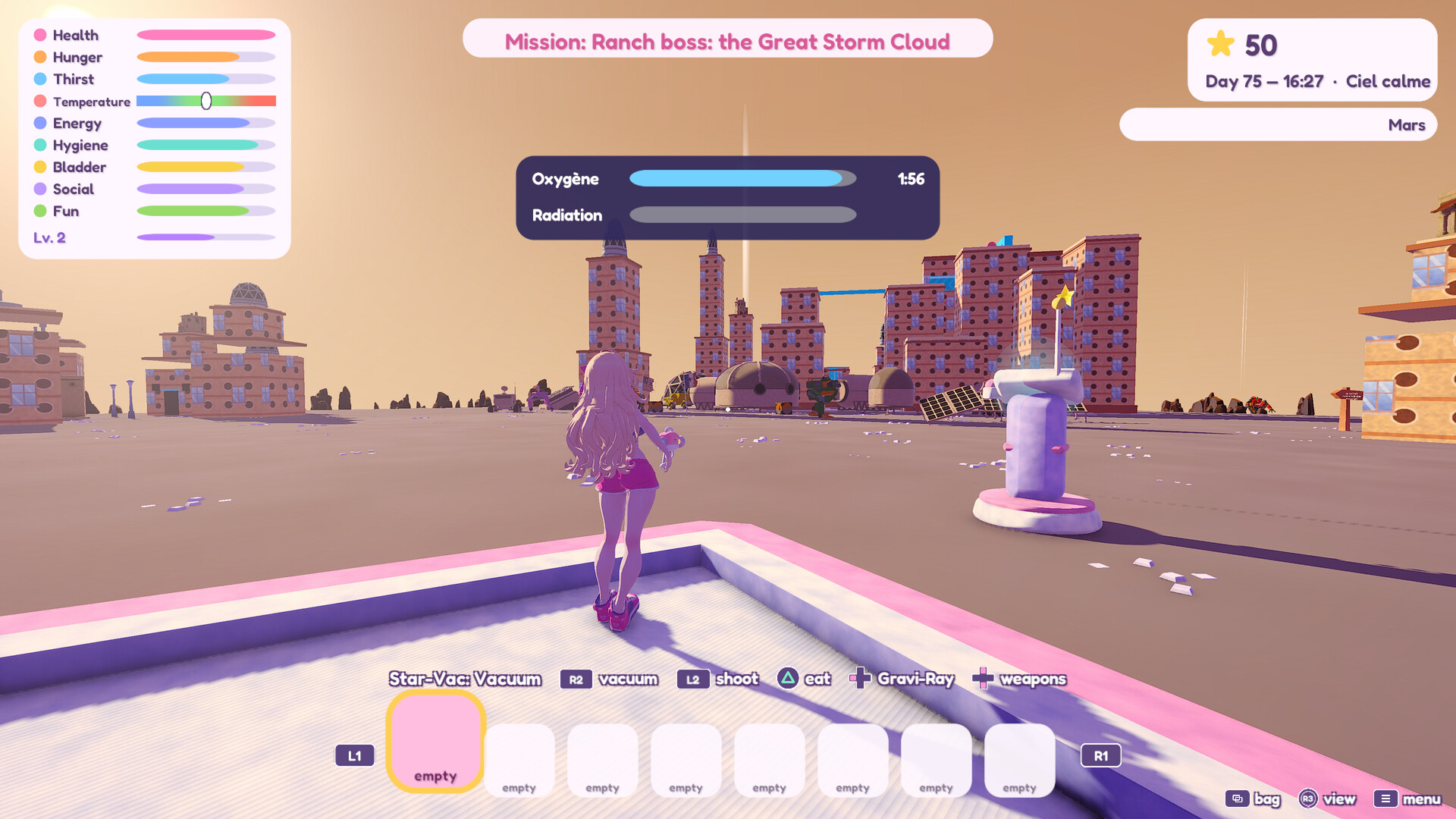
Task: Click the weapons d-pad icon
Action: coord(983,678)
